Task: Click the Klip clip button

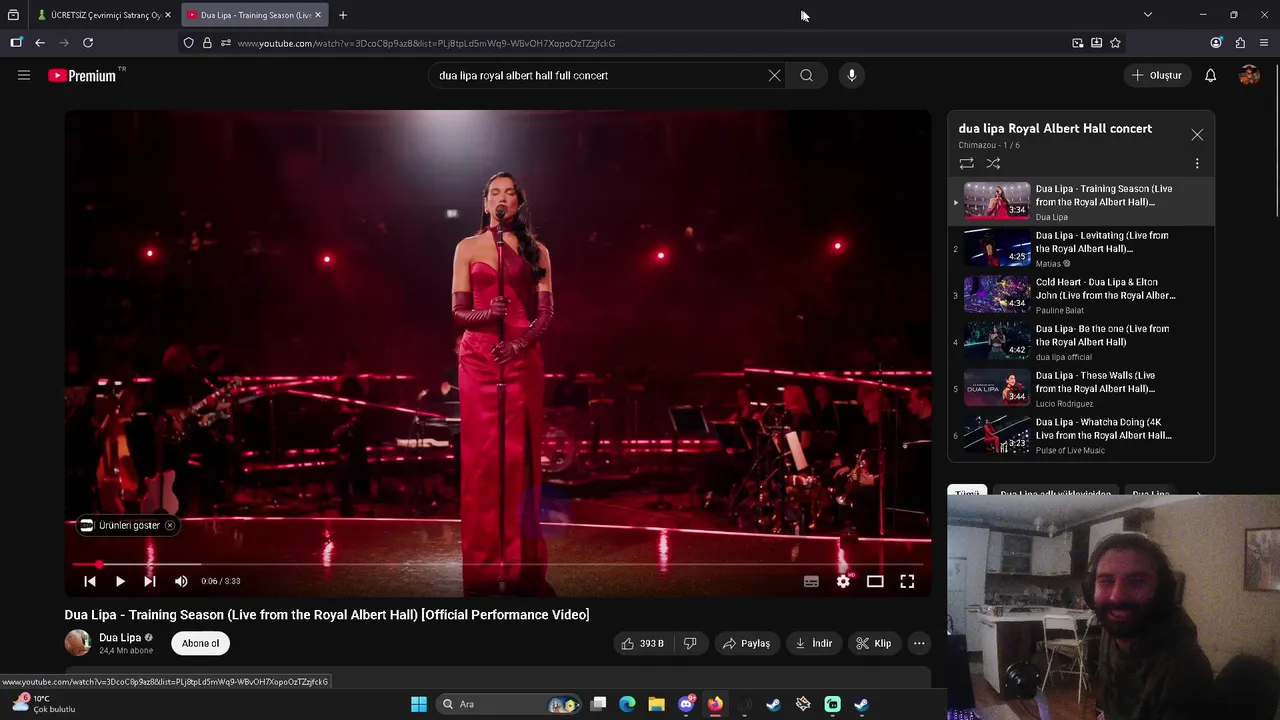Action: click(873, 643)
